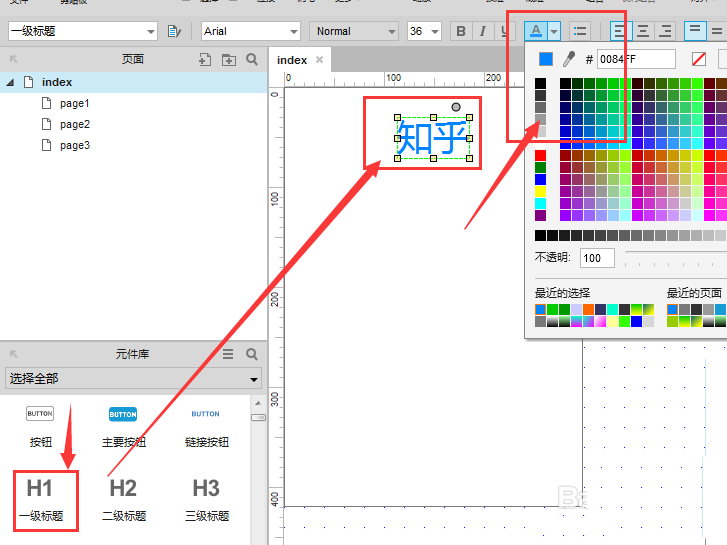Collapse the index tree node

pos(10,83)
